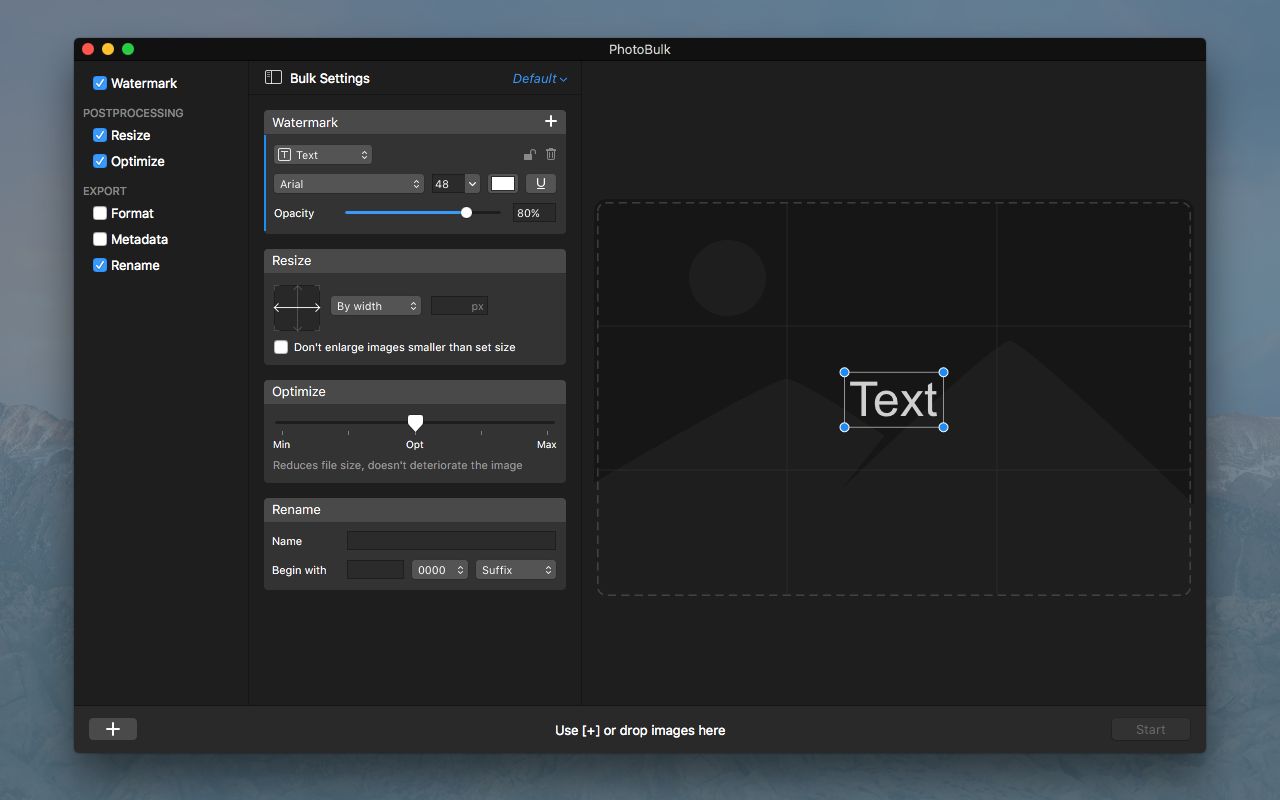Image resolution: width=1280 pixels, height=800 pixels.
Task: Enable the Metadata export checkbox
Action: tap(99, 239)
